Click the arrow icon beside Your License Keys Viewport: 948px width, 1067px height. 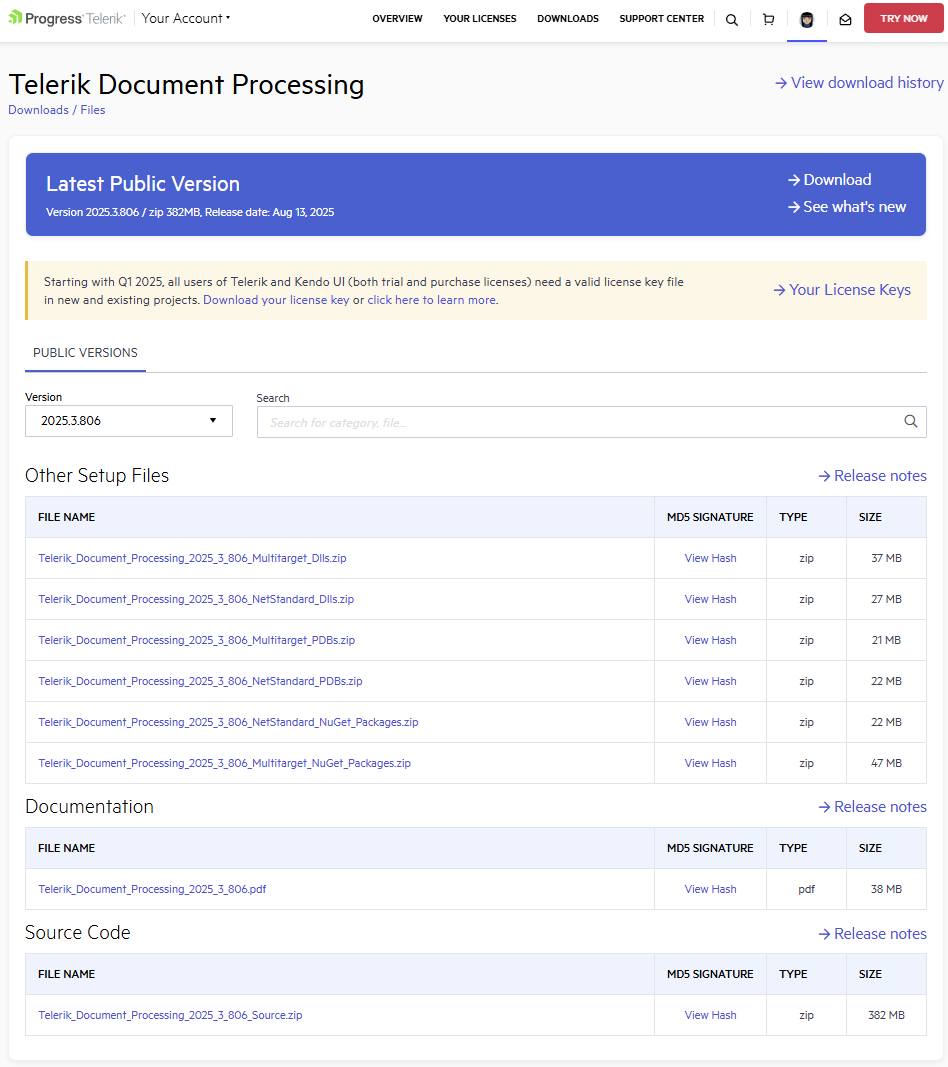(x=779, y=289)
